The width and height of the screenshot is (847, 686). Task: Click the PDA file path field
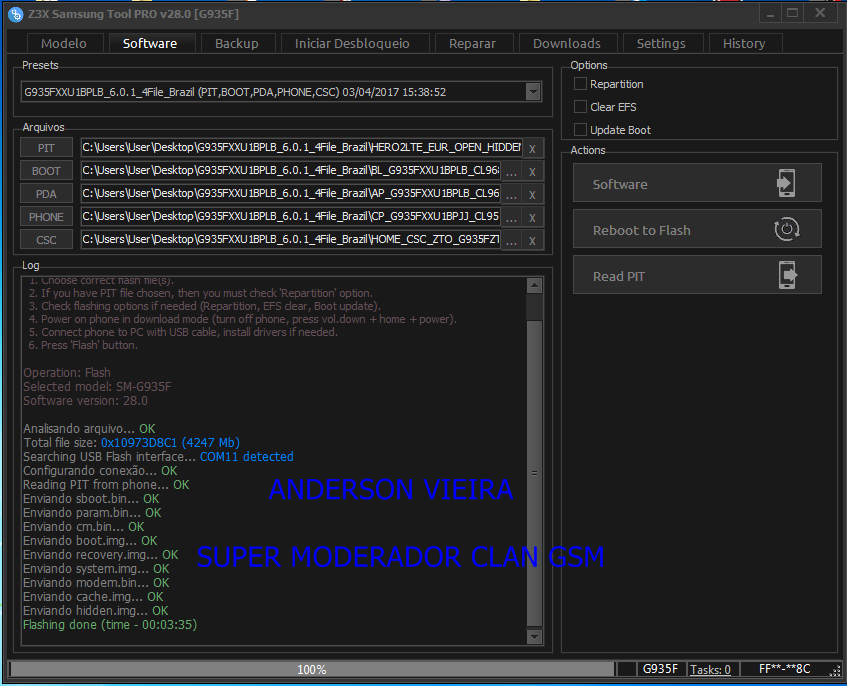pyautogui.click(x=291, y=193)
